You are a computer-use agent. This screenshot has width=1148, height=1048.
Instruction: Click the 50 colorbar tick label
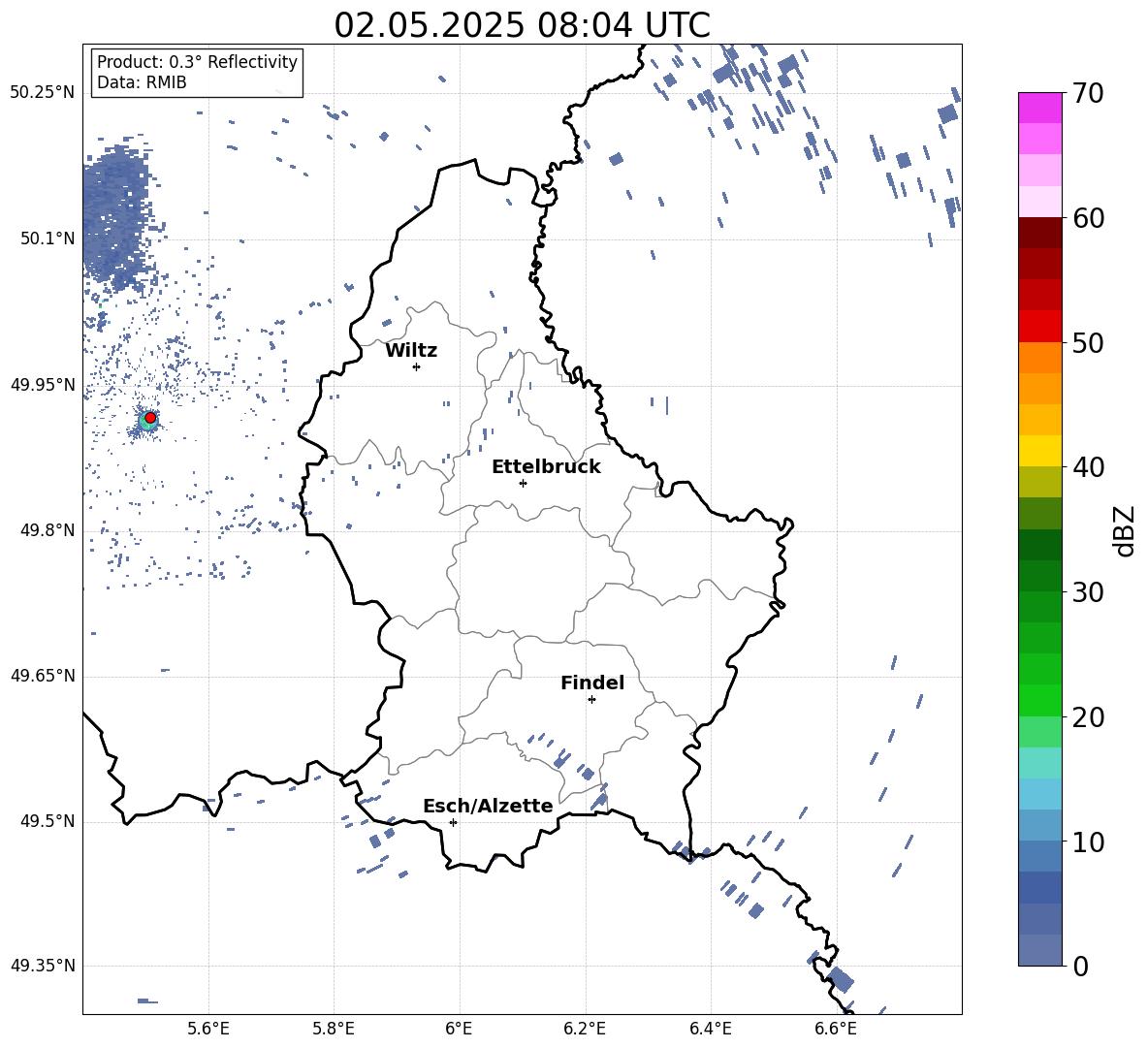tap(1088, 342)
